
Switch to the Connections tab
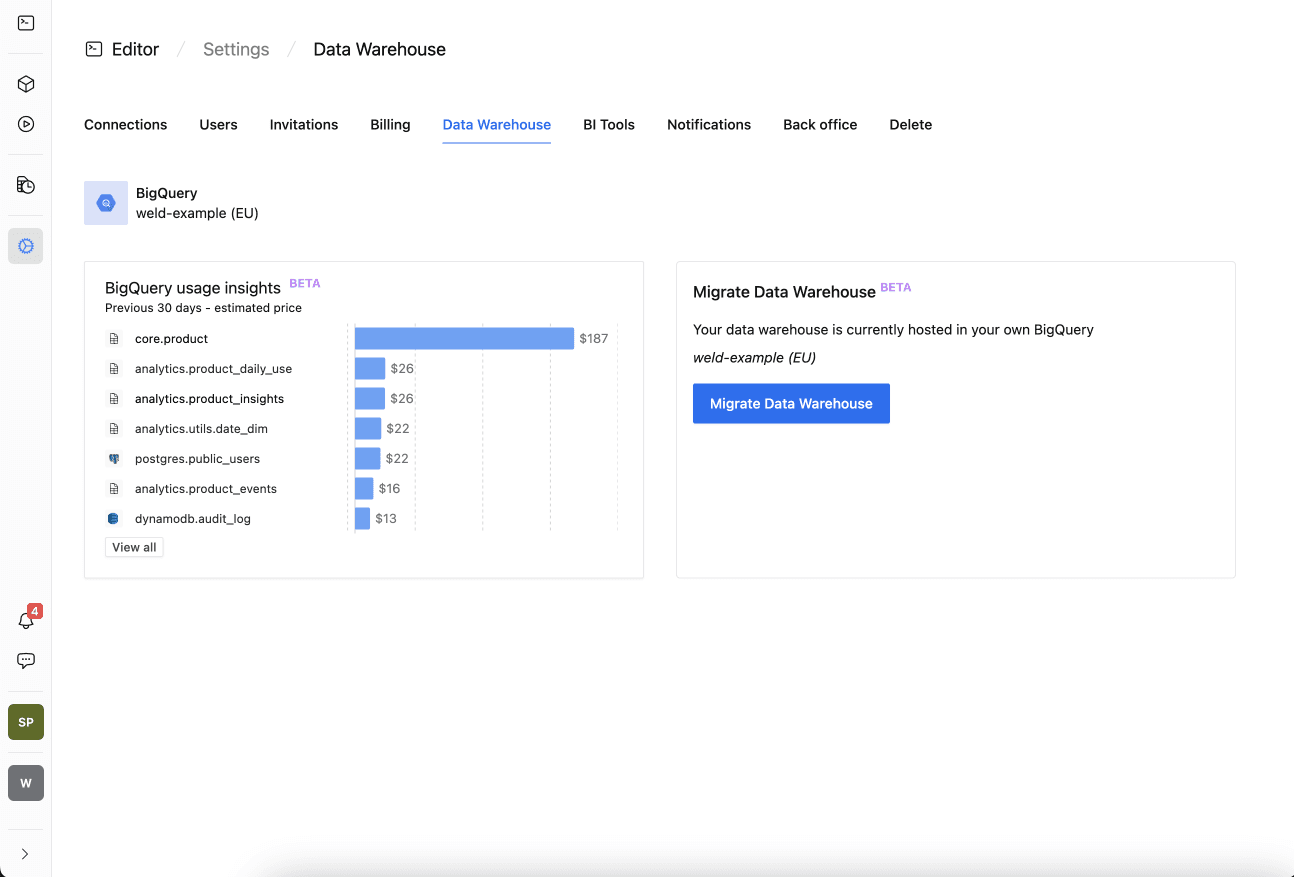(x=125, y=125)
